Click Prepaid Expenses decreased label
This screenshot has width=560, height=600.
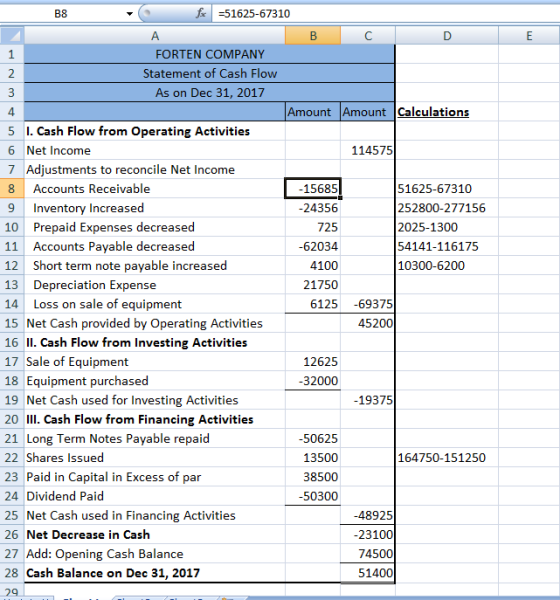coord(114,227)
